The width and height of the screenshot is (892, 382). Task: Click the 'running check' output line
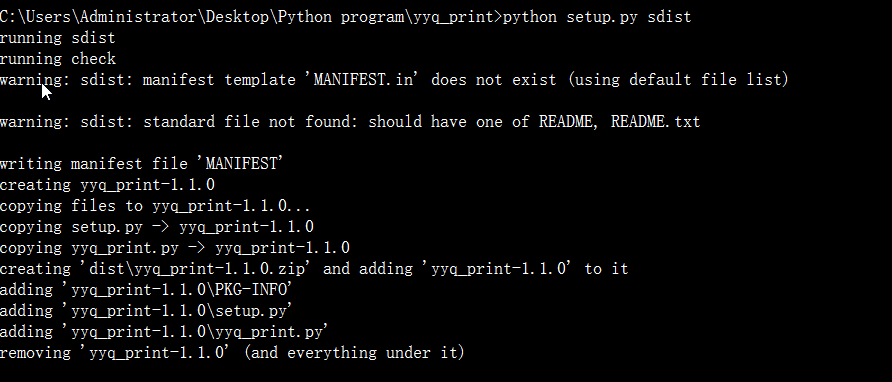(x=58, y=59)
